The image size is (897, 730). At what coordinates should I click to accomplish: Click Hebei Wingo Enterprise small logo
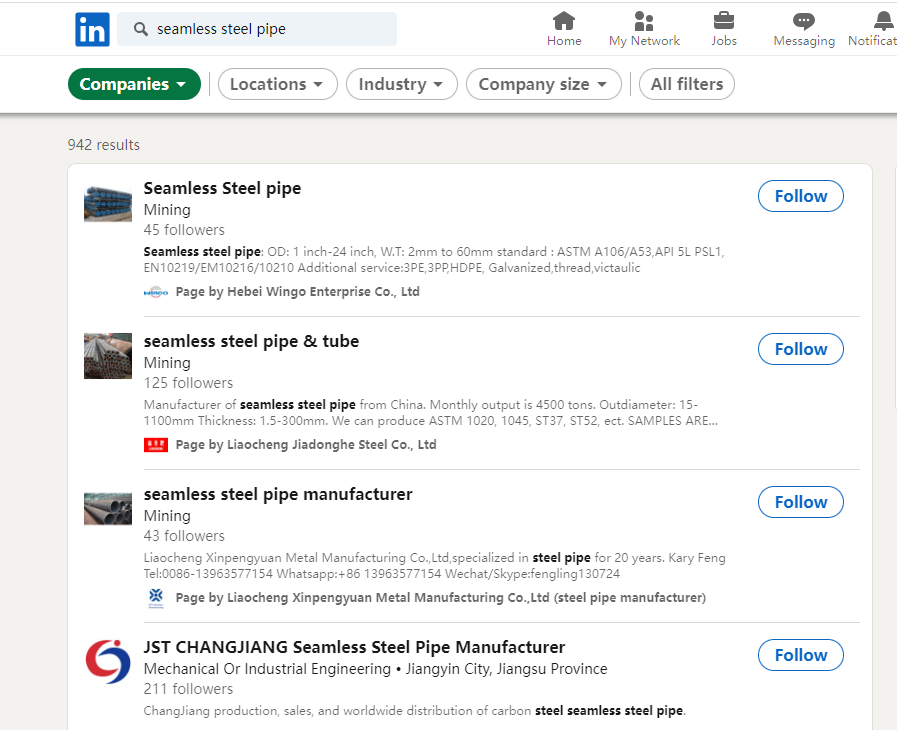pos(156,292)
